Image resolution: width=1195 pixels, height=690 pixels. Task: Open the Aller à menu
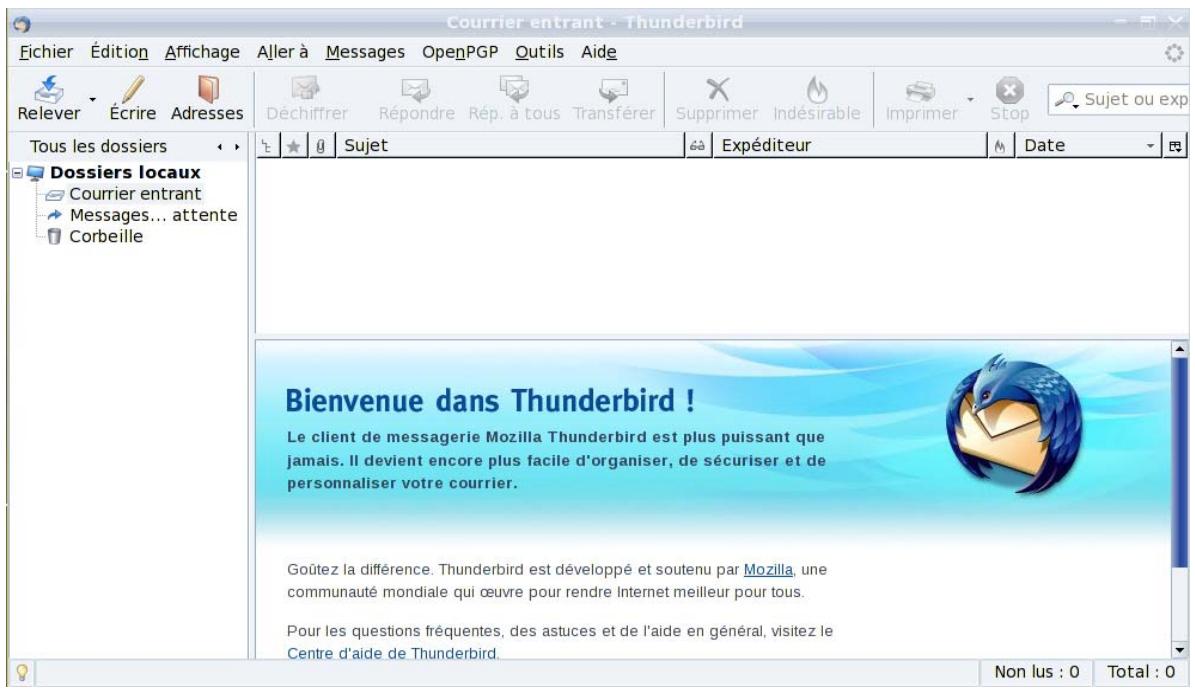pyautogui.click(x=282, y=52)
